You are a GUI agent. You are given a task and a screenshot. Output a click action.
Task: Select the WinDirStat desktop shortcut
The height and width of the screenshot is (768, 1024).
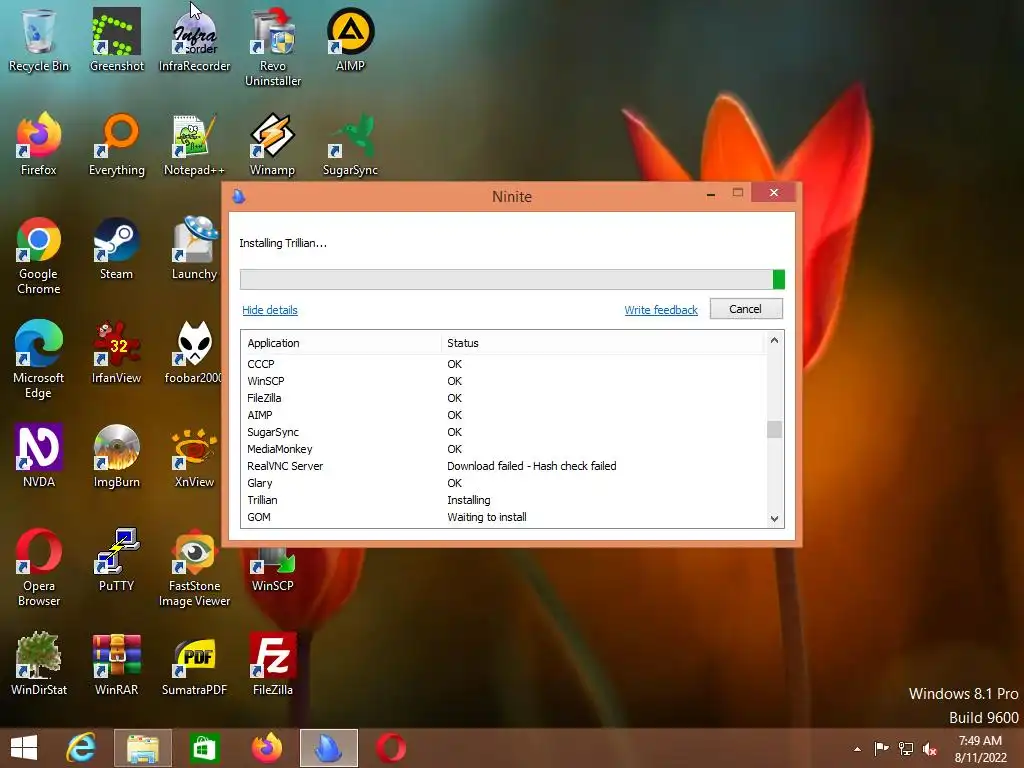39,664
